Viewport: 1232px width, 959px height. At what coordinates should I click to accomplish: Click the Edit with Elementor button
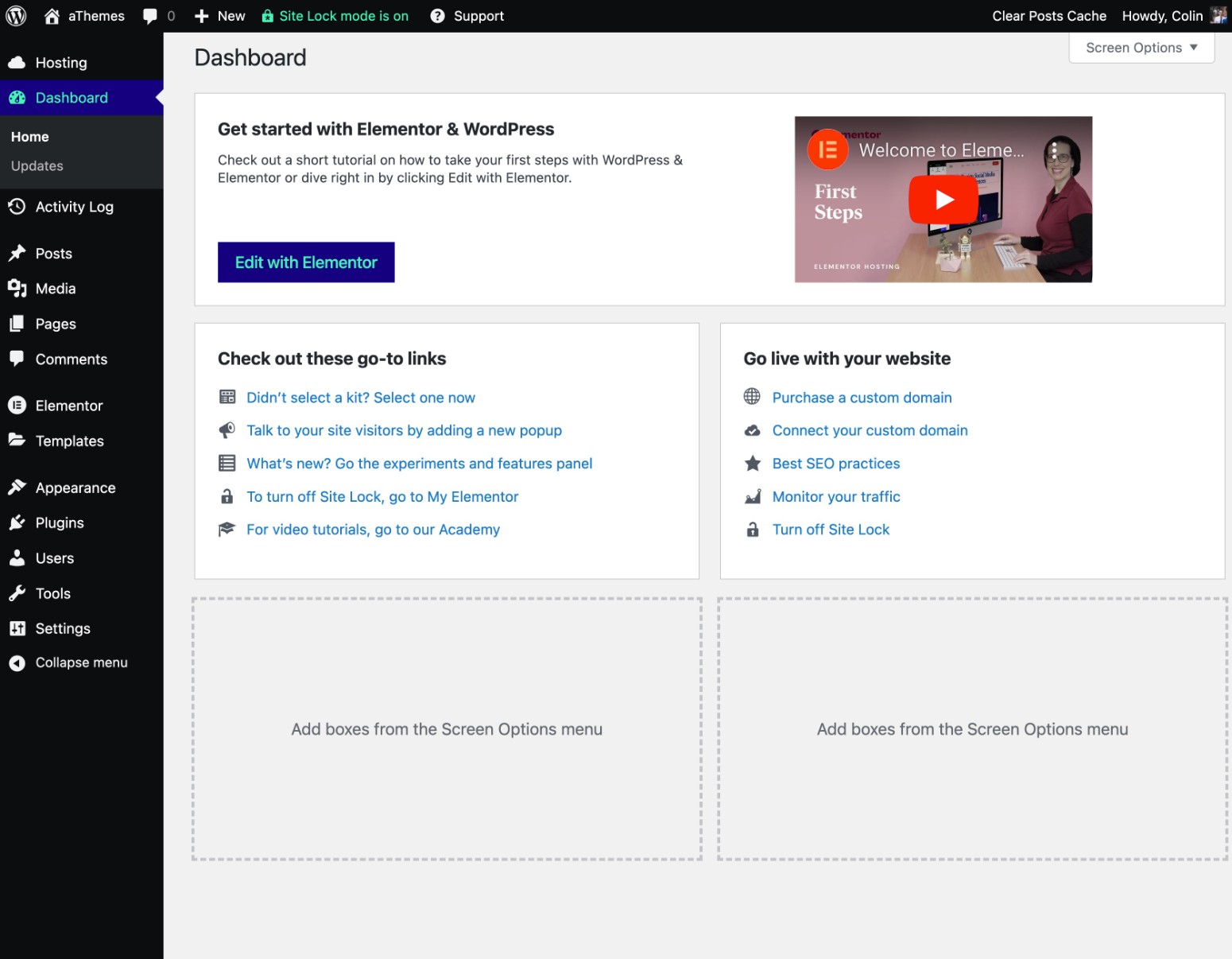[306, 262]
